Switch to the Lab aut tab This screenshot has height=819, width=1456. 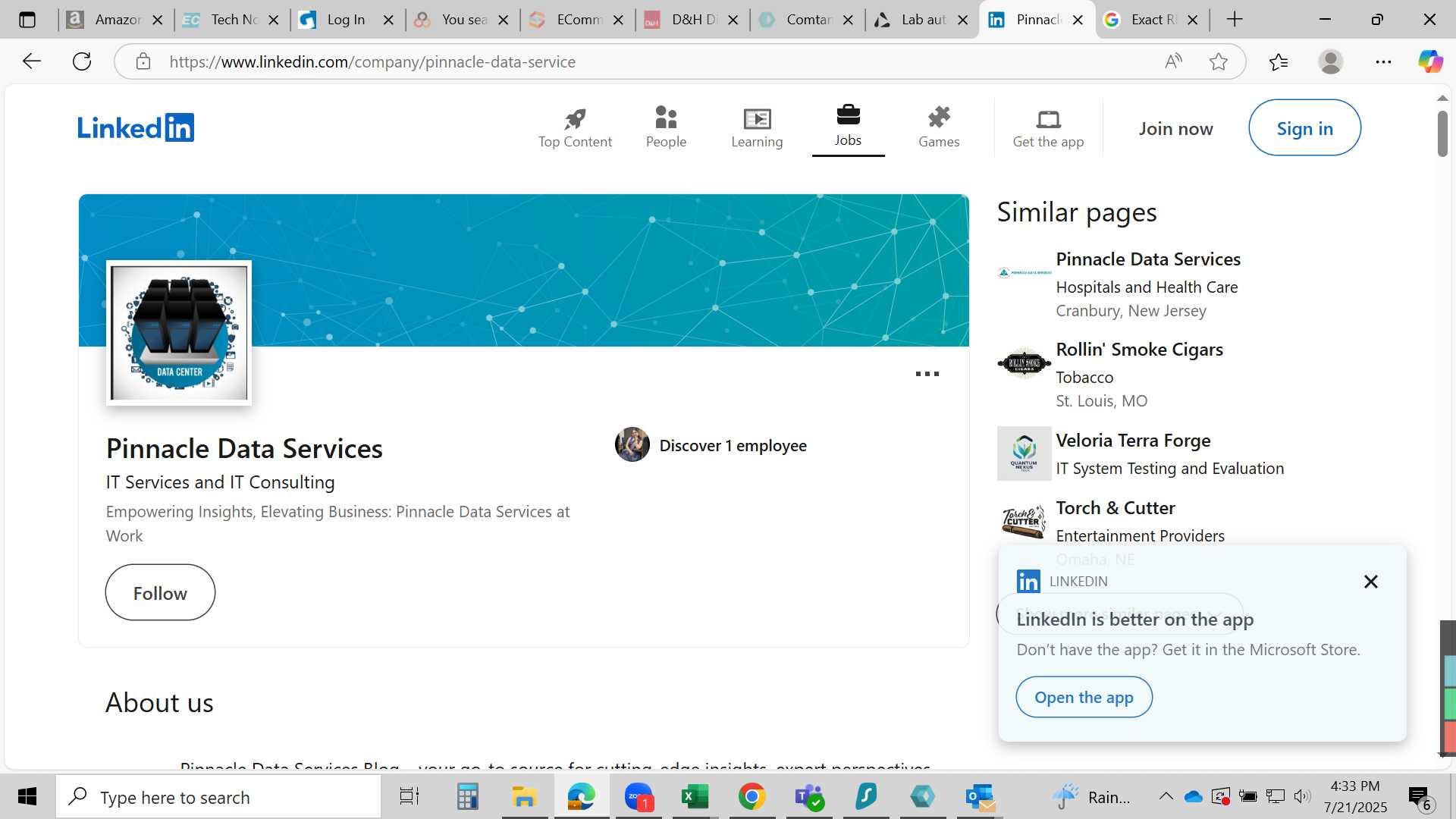(922, 20)
